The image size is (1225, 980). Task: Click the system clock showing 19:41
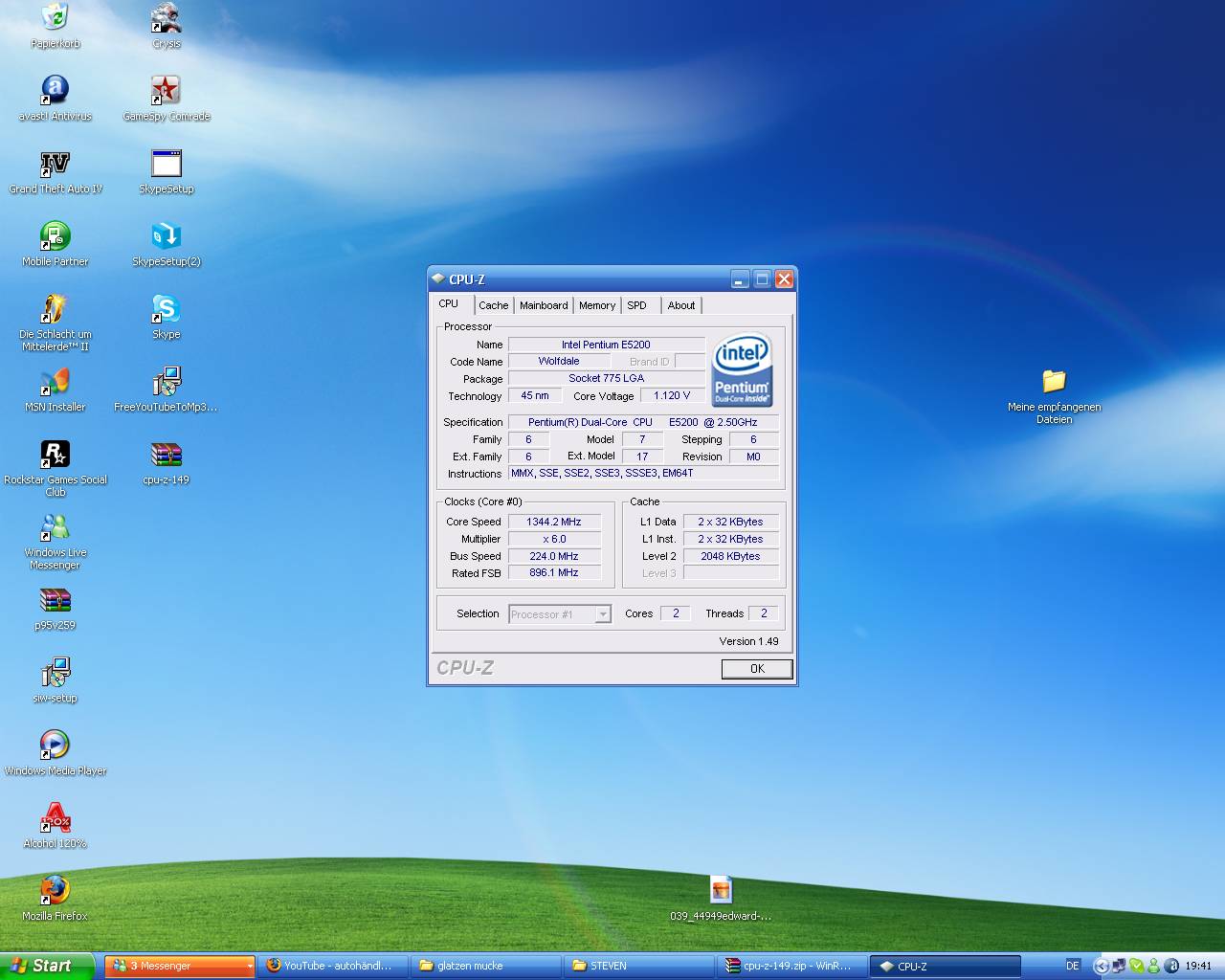1198,966
